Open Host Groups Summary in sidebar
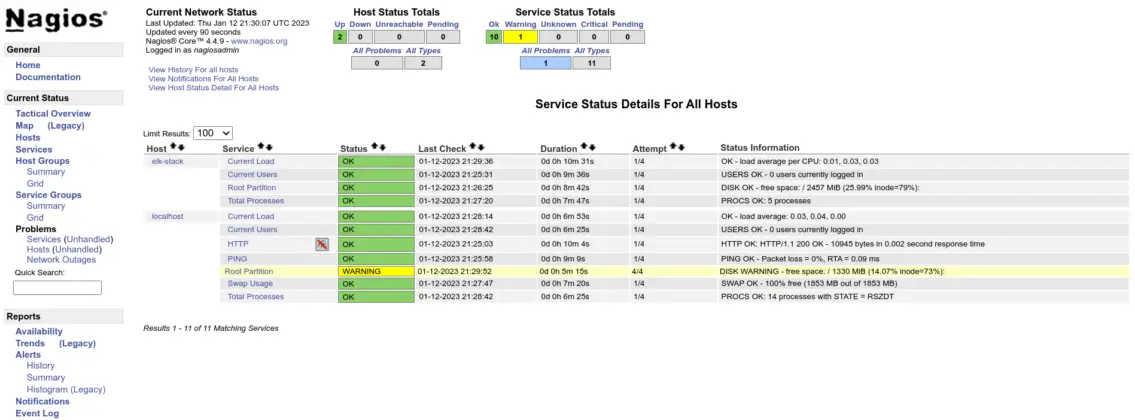Viewport: 1135px width, 420px height. pyautogui.click(x=46, y=172)
